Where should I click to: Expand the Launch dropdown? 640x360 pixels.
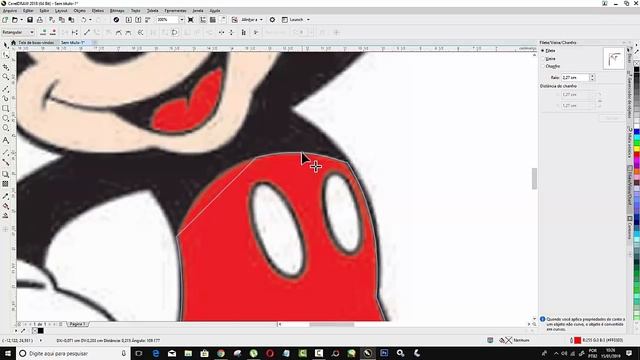(308, 20)
